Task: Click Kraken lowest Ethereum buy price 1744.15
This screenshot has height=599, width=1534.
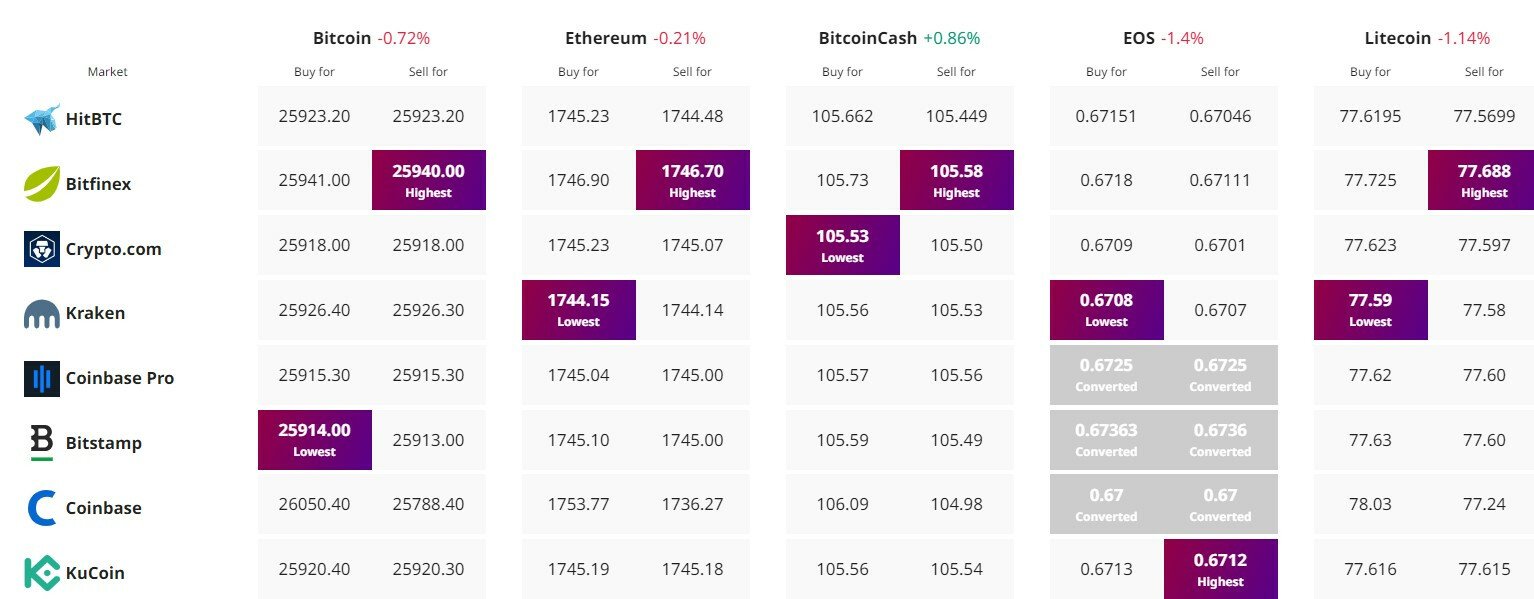Action: point(579,310)
